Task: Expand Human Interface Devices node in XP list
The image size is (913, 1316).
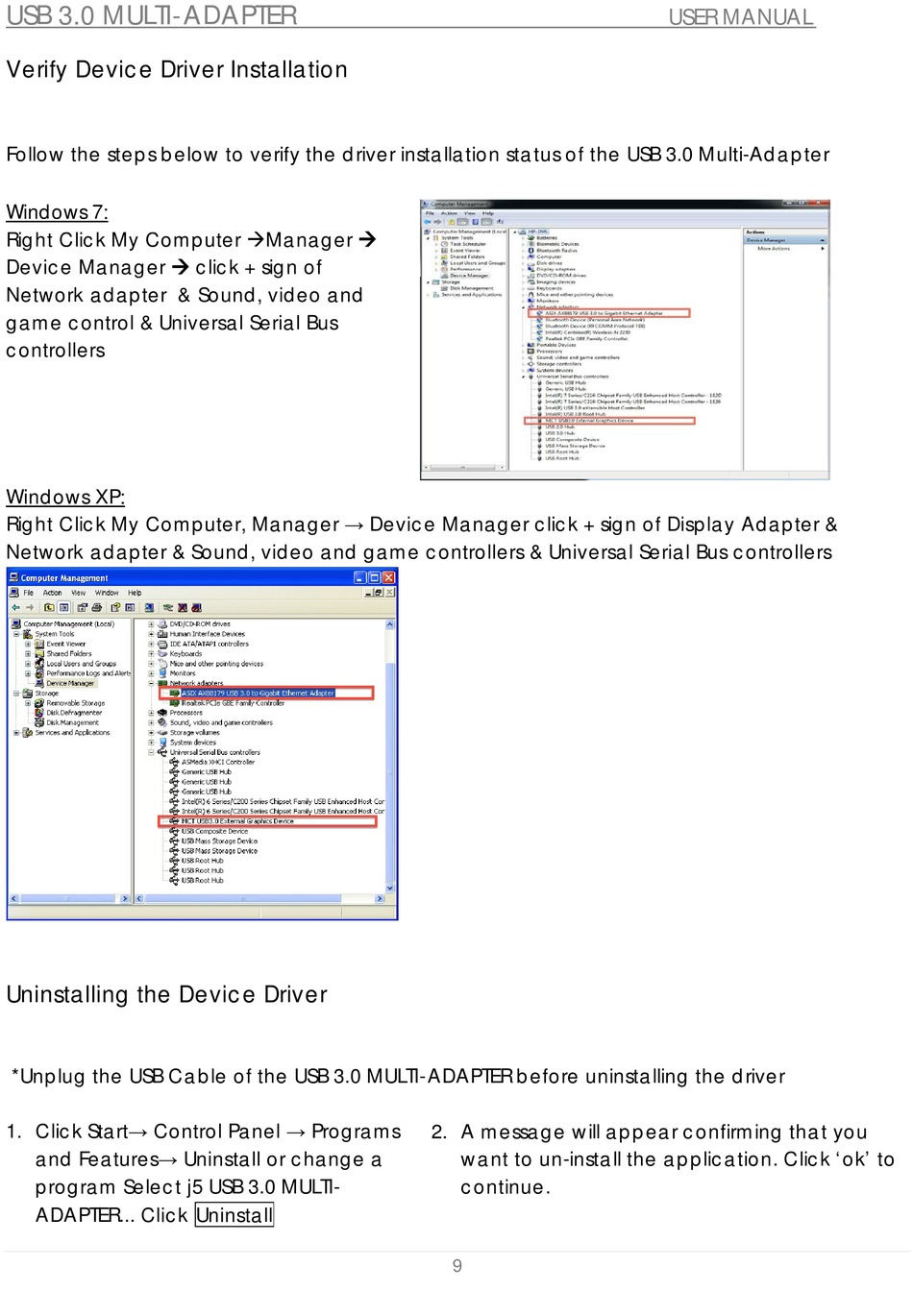Action: [x=151, y=634]
